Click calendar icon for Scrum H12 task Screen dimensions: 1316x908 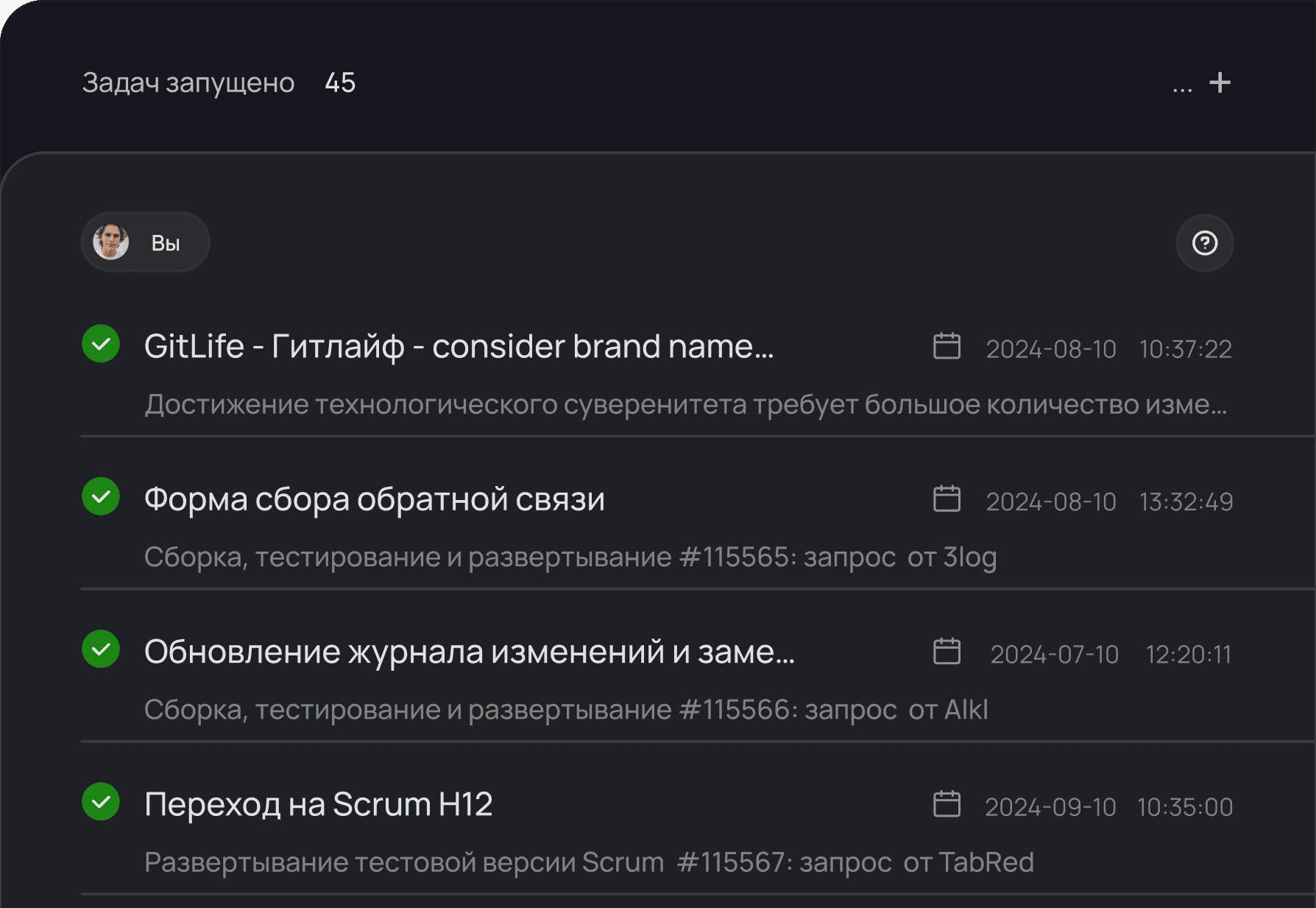pos(947,804)
